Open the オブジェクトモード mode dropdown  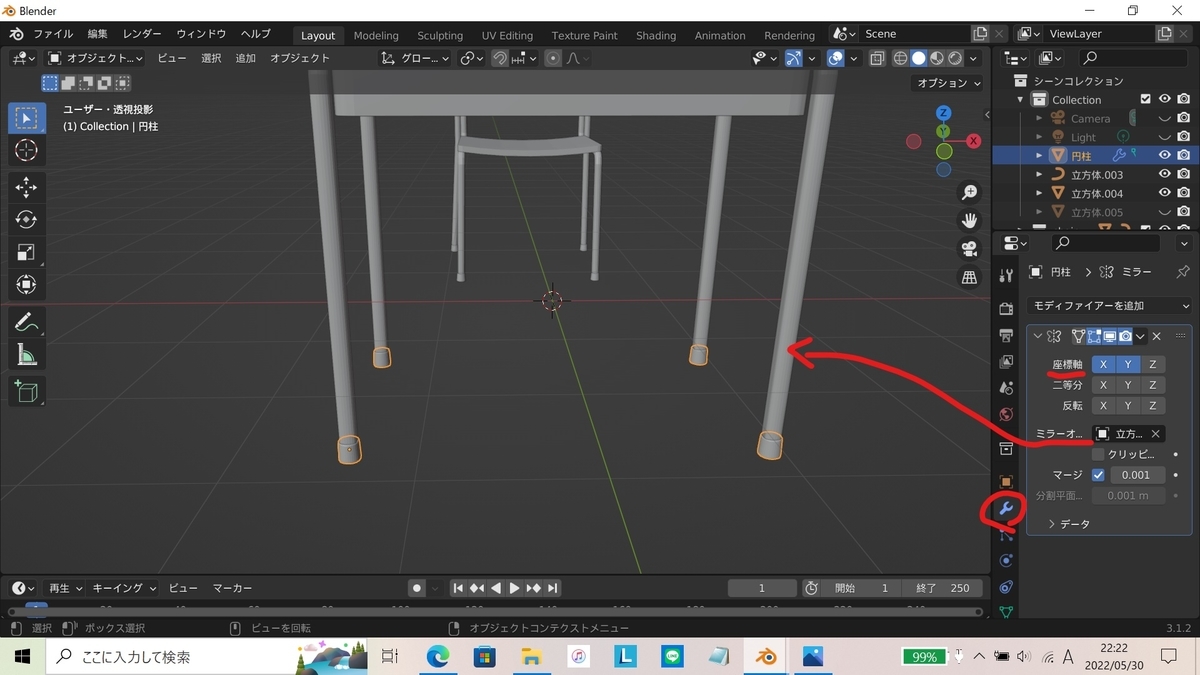coord(95,59)
